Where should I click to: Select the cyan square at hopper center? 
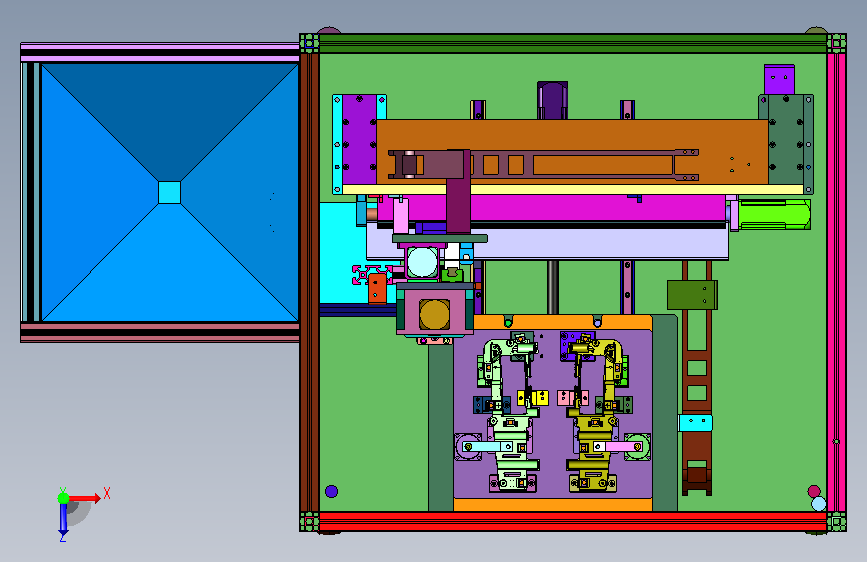tap(169, 192)
